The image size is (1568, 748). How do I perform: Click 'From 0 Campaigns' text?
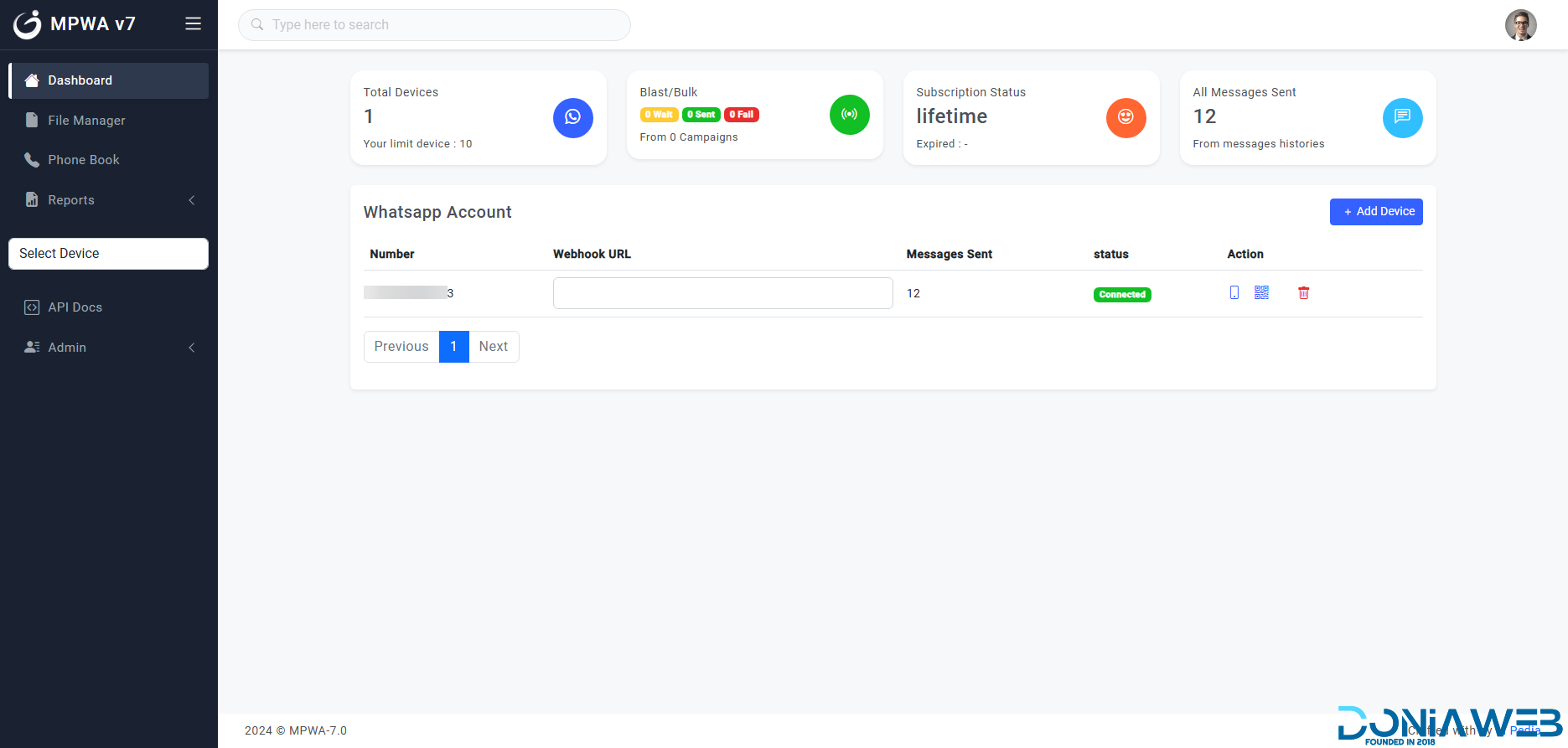click(689, 137)
